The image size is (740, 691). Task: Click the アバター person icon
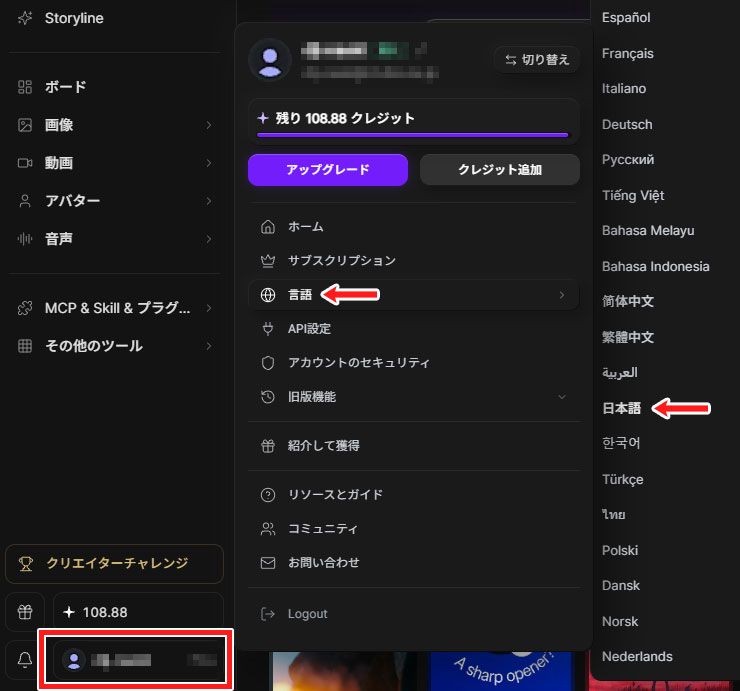(25, 201)
